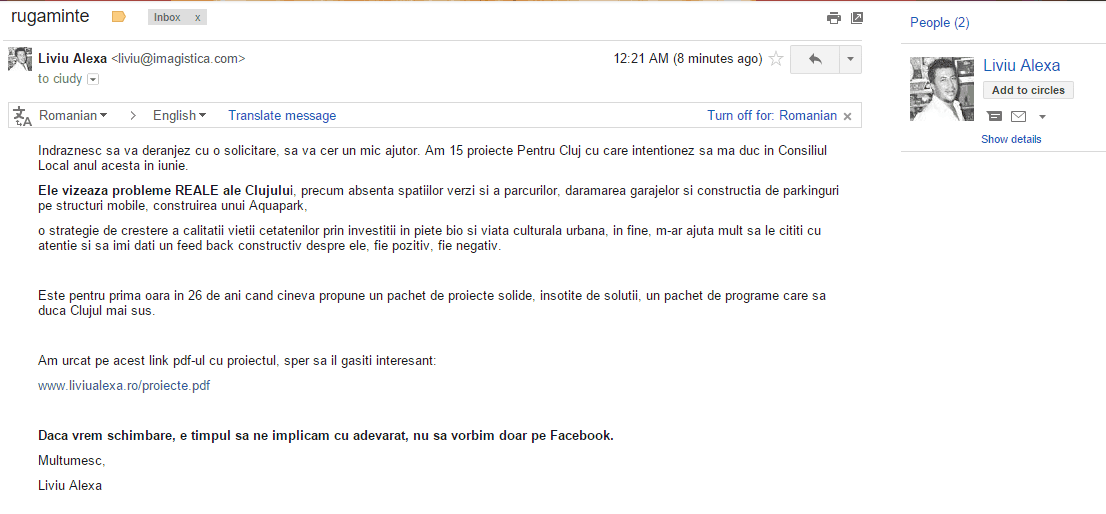Image resolution: width=1106 pixels, height=514 pixels.
Task: Click Translate message
Action: [x=282, y=115]
